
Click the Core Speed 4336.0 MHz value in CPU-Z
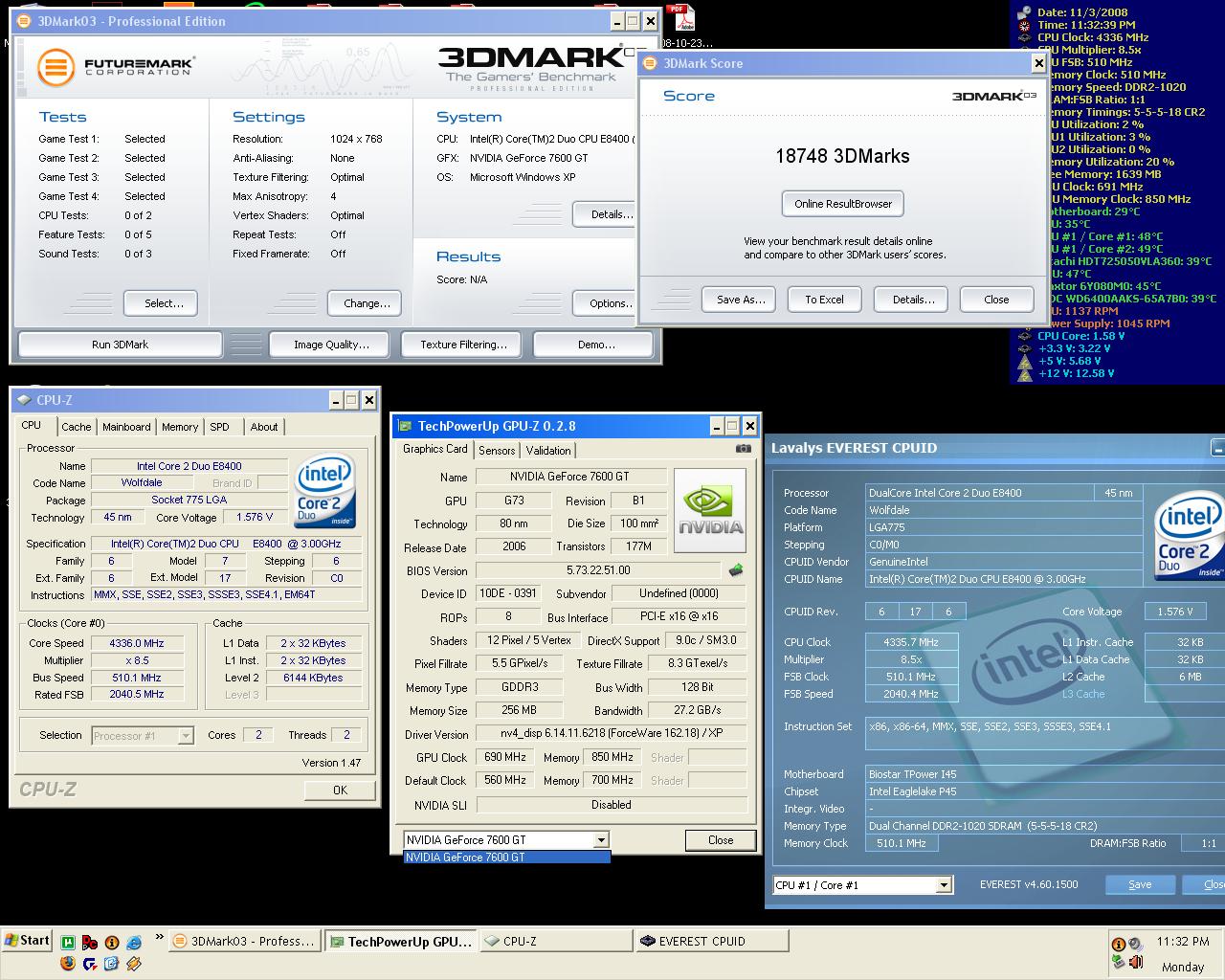click(x=137, y=643)
